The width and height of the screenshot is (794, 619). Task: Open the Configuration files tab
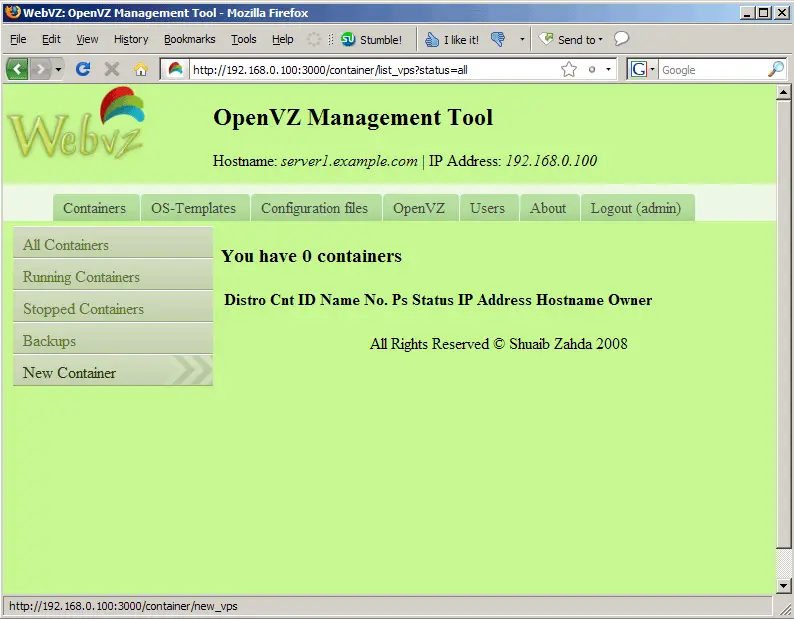click(x=316, y=208)
